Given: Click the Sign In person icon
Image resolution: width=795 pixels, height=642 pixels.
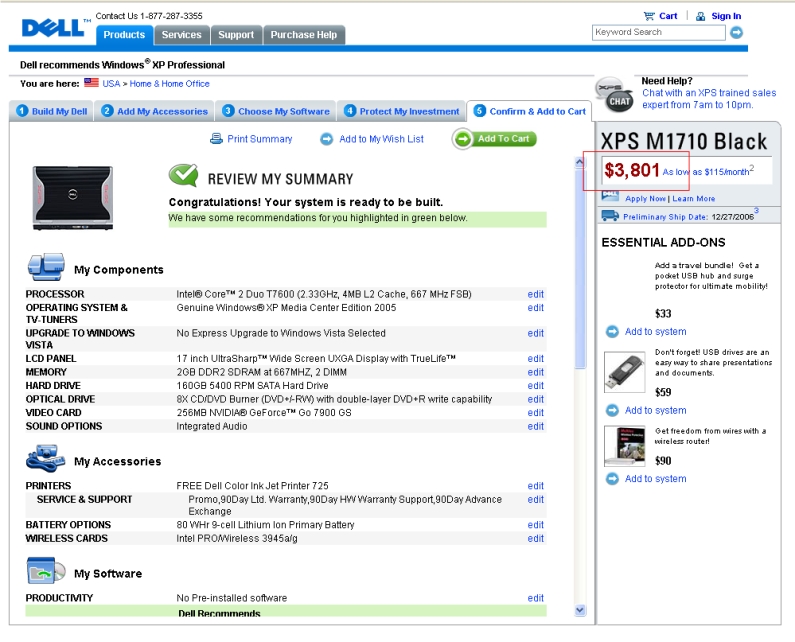Looking at the screenshot, I should [x=700, y=16].
